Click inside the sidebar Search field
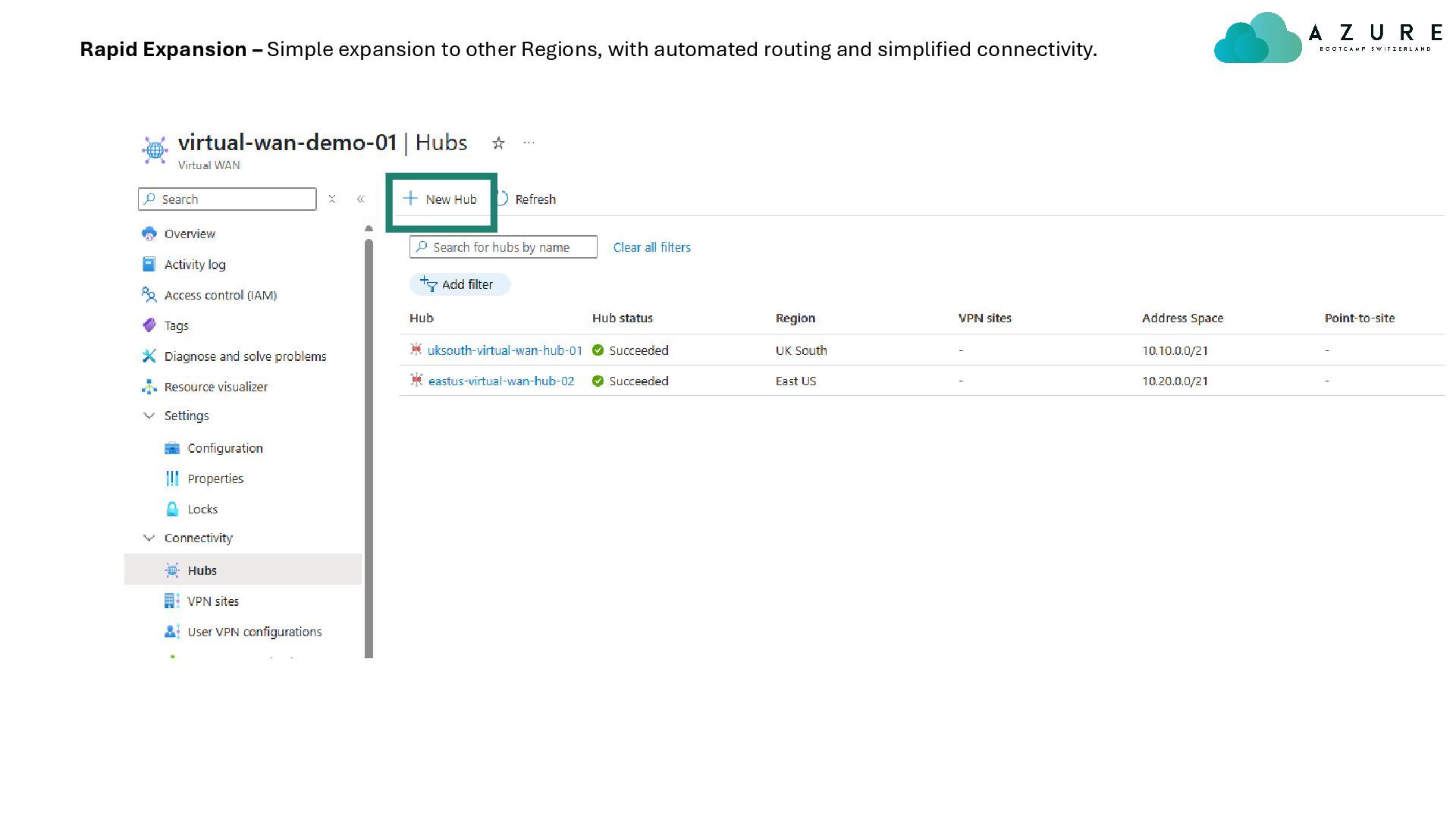 [227, 199]
